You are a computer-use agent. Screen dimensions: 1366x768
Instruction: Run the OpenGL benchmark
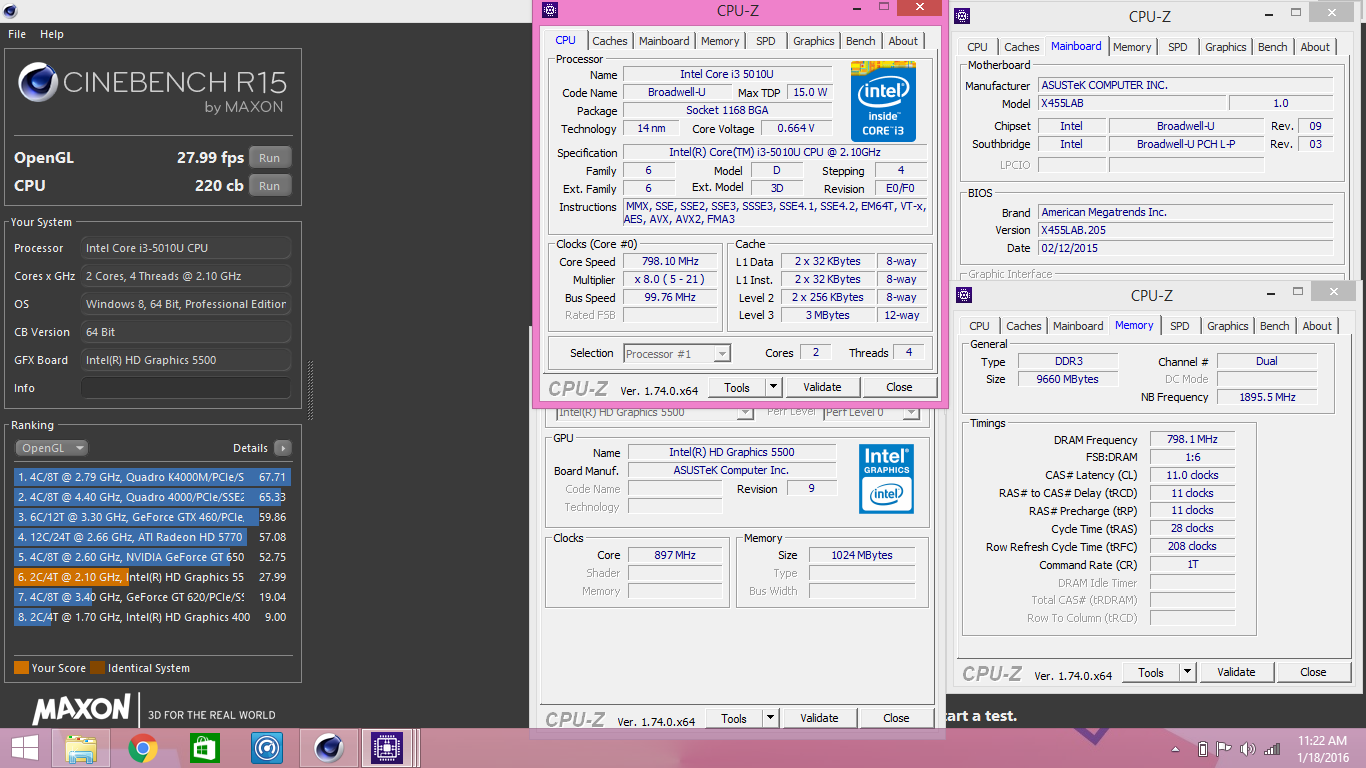tap(270, 158)
